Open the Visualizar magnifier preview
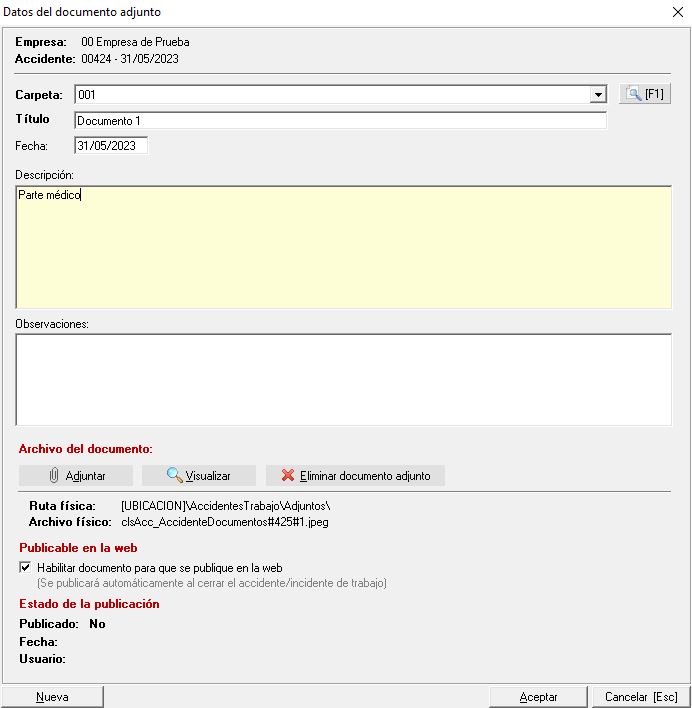This screenshot has height=708, width=692. tap(198, 476)
